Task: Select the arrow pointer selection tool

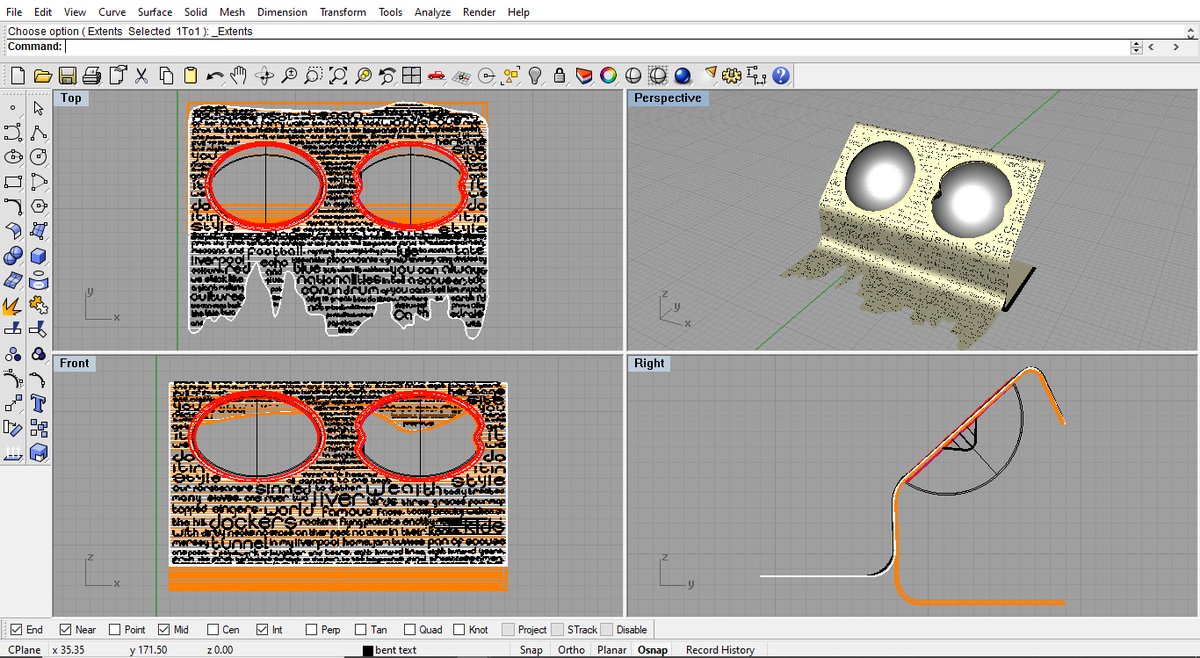Action: click(x=39, y=108)
